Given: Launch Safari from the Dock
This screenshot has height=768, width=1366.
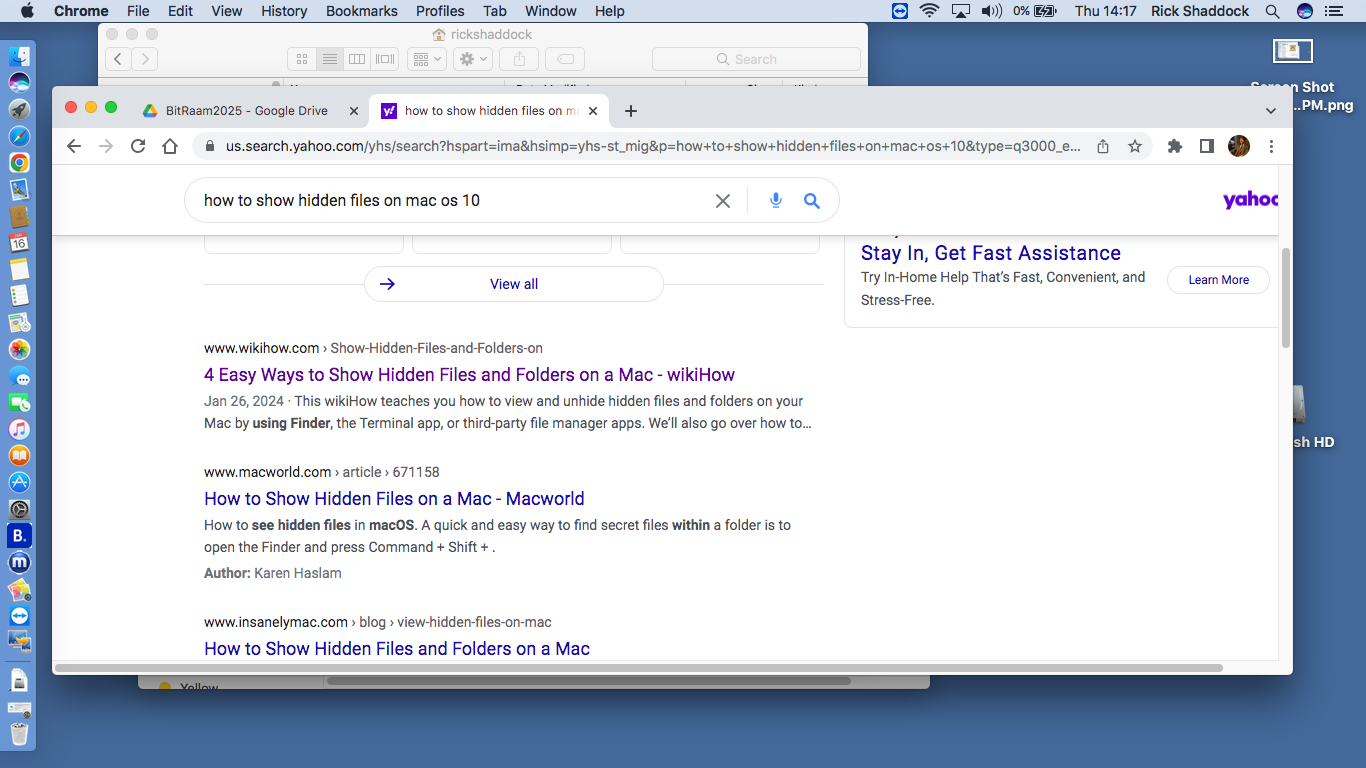Looking at the screenshot, I should click(19, 136).
